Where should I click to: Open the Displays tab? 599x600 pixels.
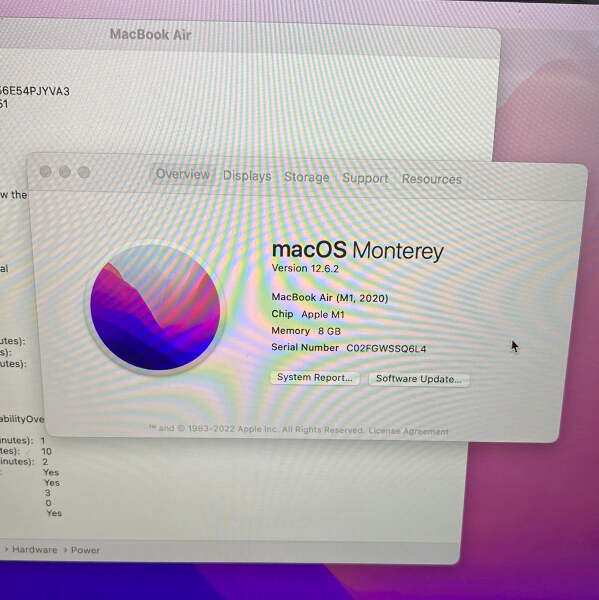[247, 176]
